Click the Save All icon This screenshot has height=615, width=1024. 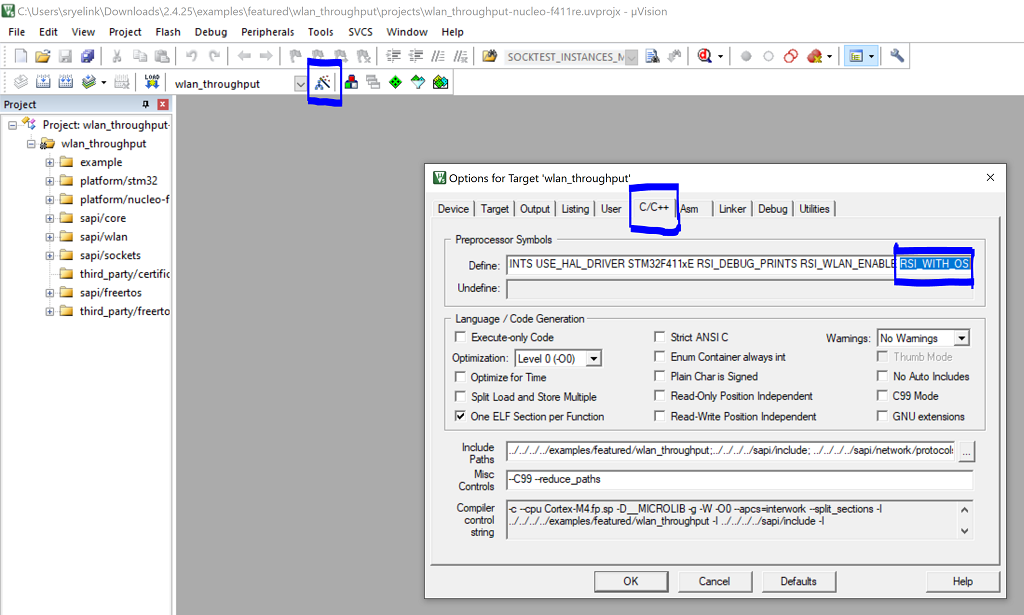tap(88, 56)
